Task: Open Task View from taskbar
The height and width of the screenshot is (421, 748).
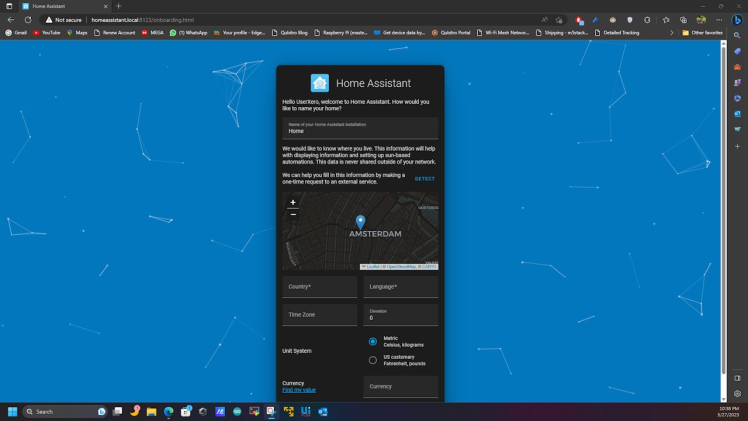Action: pyautogui.click(x=117, y=411)
